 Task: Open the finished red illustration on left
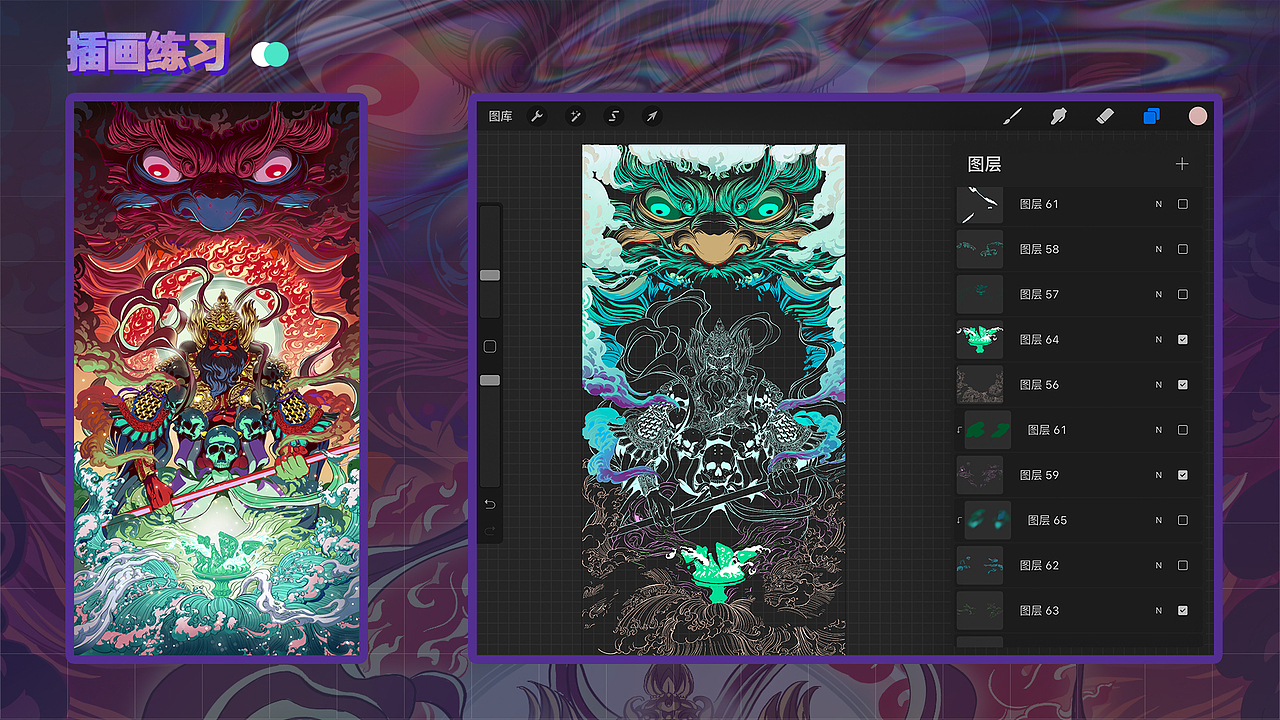pos(216,378)
